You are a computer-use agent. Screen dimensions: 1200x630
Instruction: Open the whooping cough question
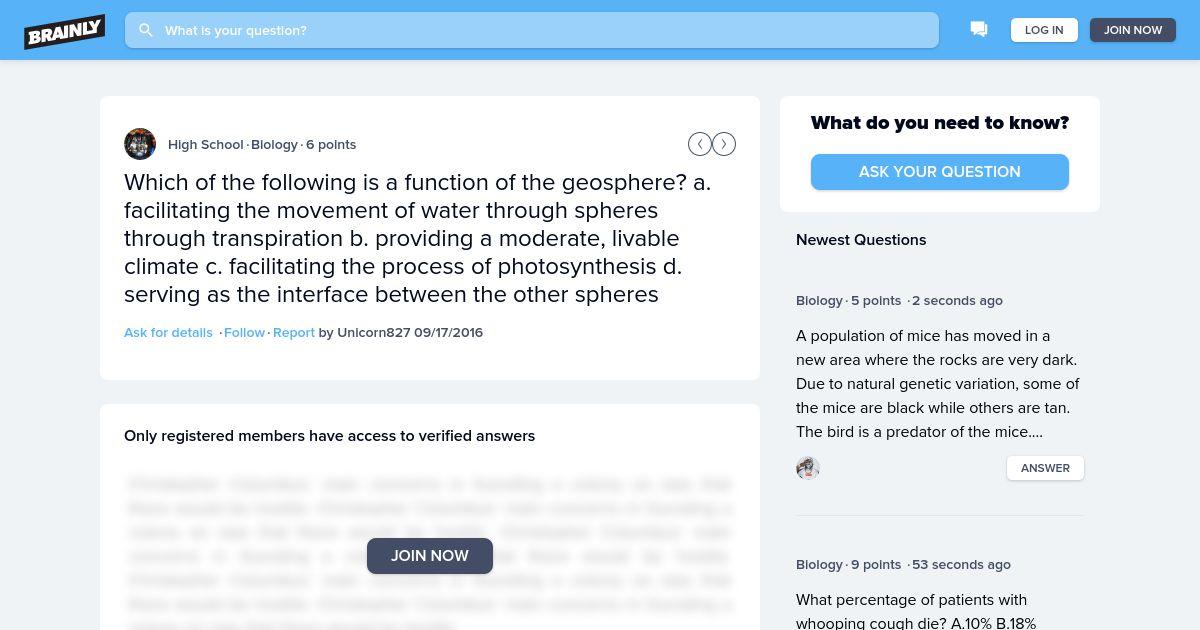coord(916,611)
